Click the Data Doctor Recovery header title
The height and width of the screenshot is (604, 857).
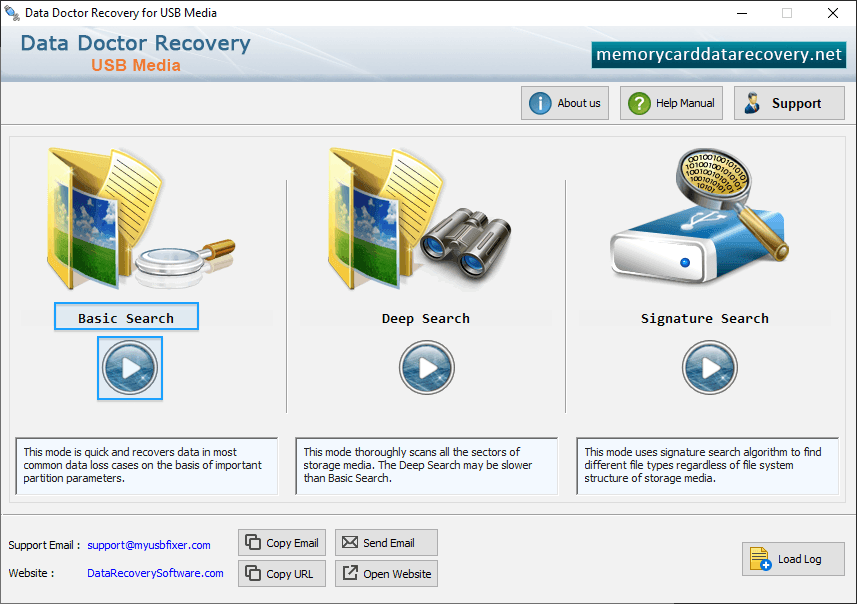136,43
